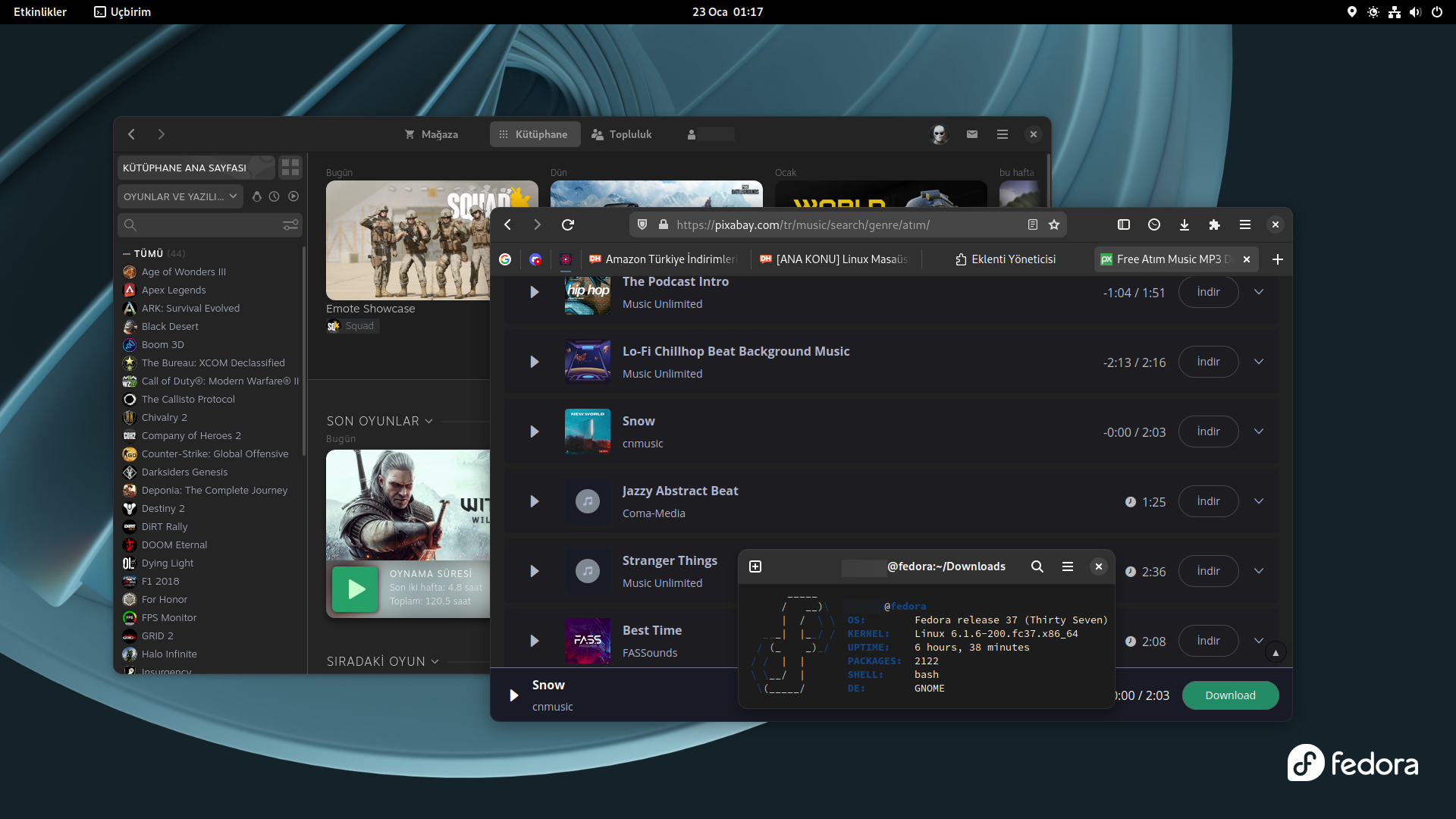Open browser downloads arrow icon
The height and width of the screenshot is (819, 1456).
[x=1185, y=224]
